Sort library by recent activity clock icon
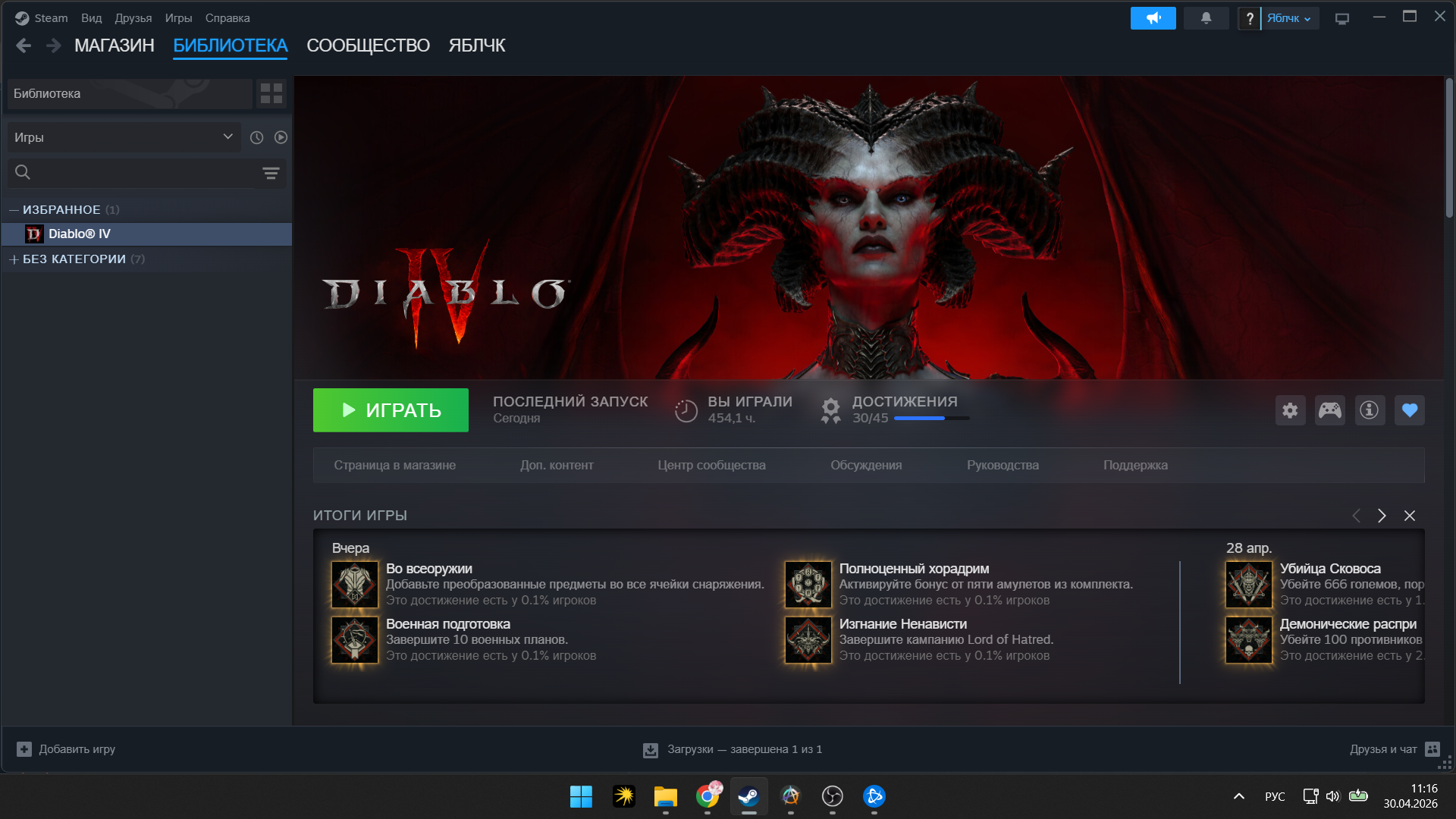Viewport: 1456px width, 819px height. tap(257, 137)
